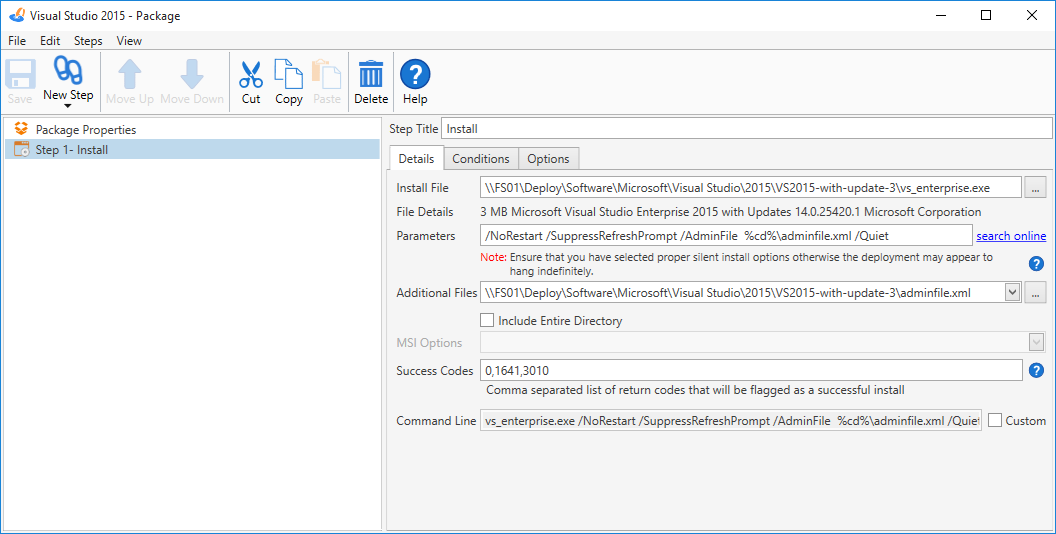The width and height of the screenshot is (1056, 534).
Task: Open the Steps menu
Action: 88,41
